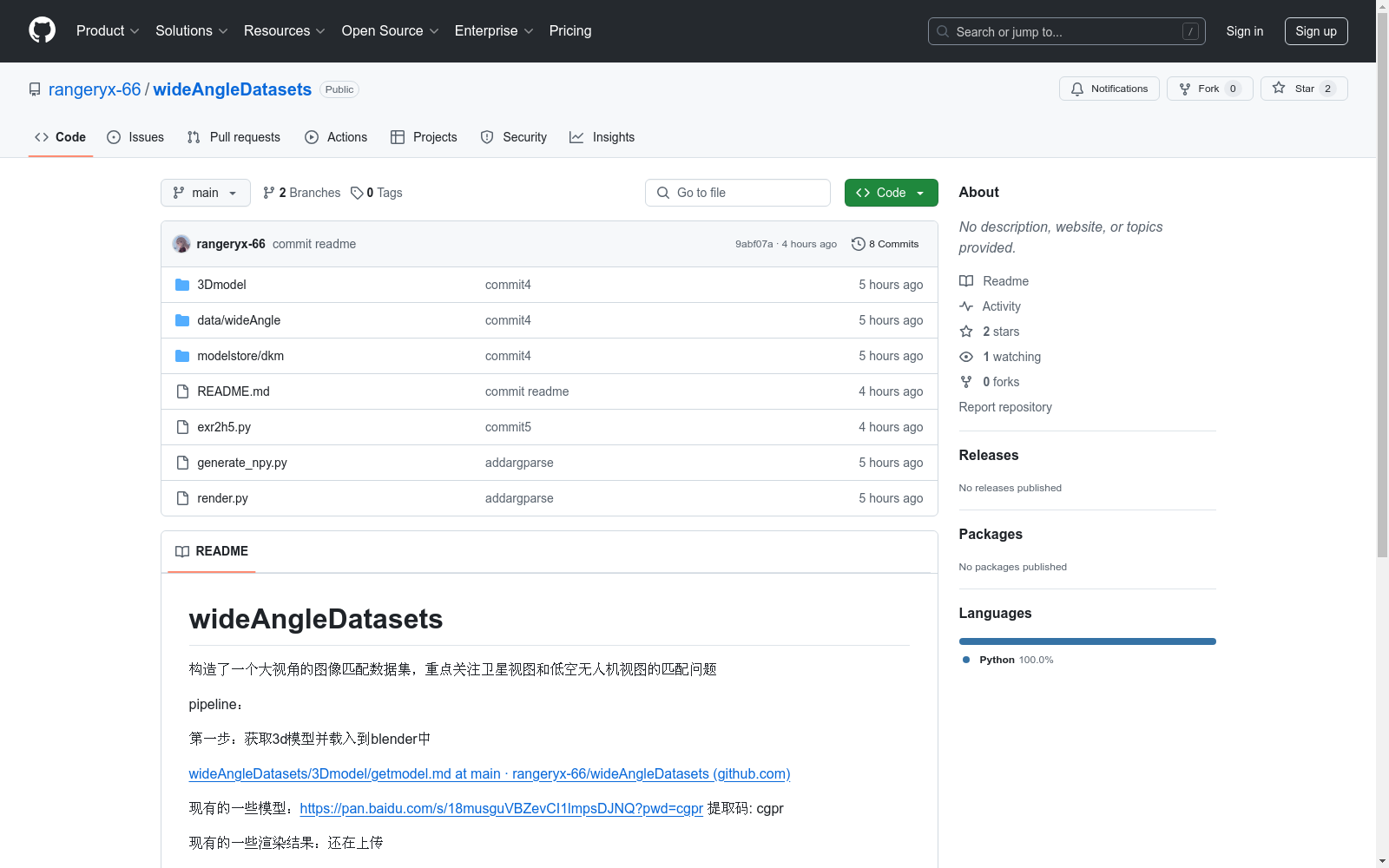Open the wideAngleDatasets repository title link
The width and height of the screenshot is (1389, 868).
click(233, 89)
